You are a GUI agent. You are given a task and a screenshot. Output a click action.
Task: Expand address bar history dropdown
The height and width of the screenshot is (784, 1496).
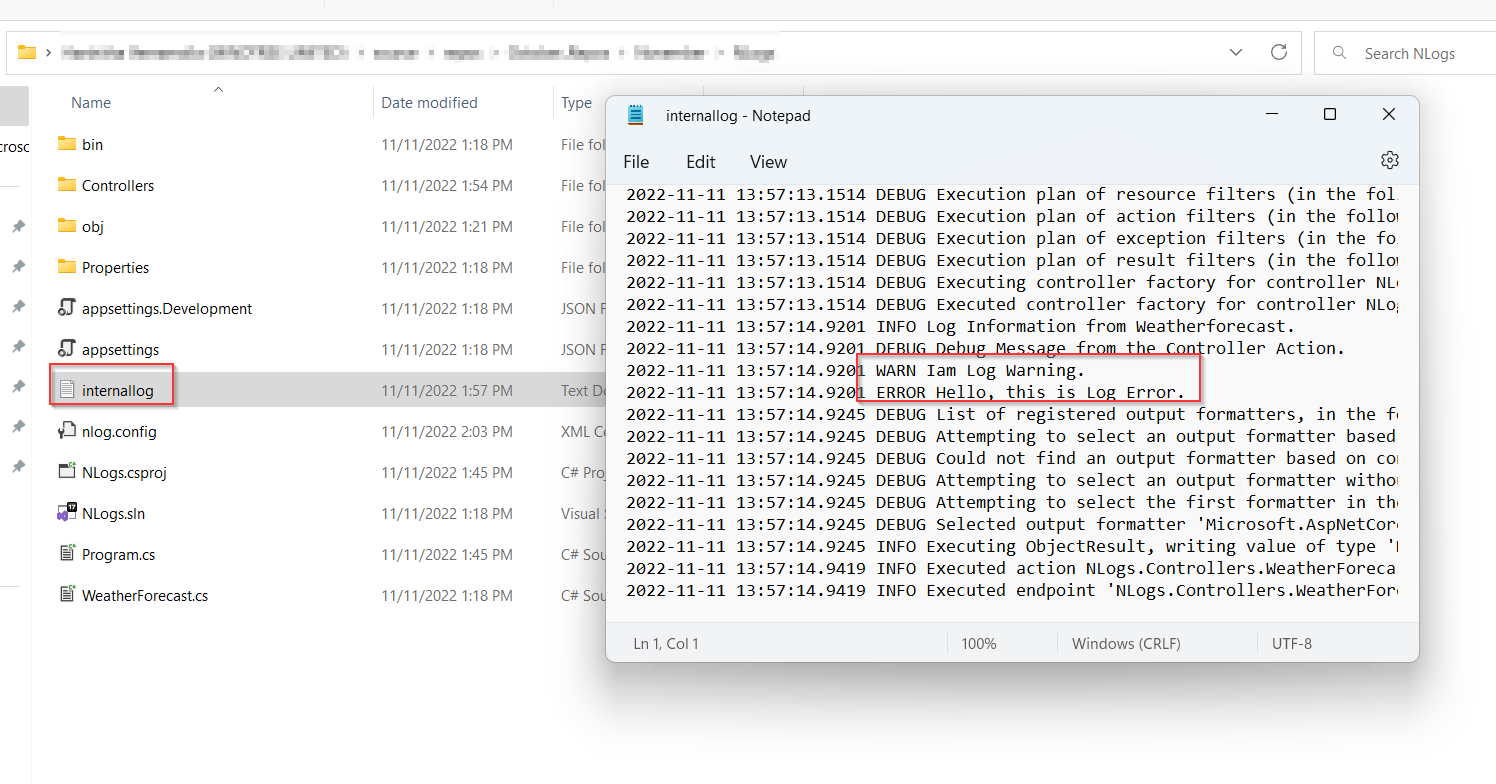(1238, 53)
